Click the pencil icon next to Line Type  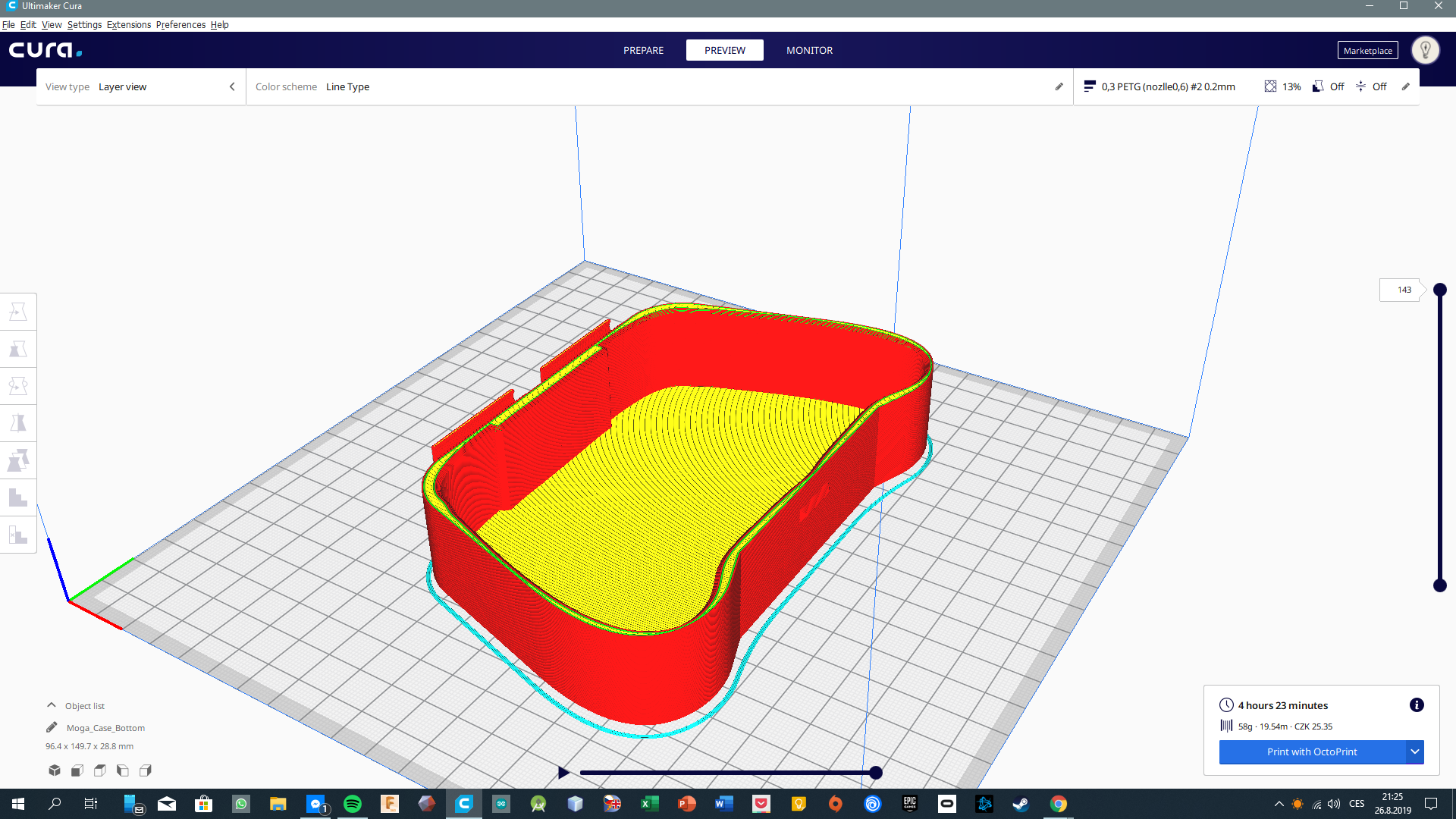[x=1059, y=86]
